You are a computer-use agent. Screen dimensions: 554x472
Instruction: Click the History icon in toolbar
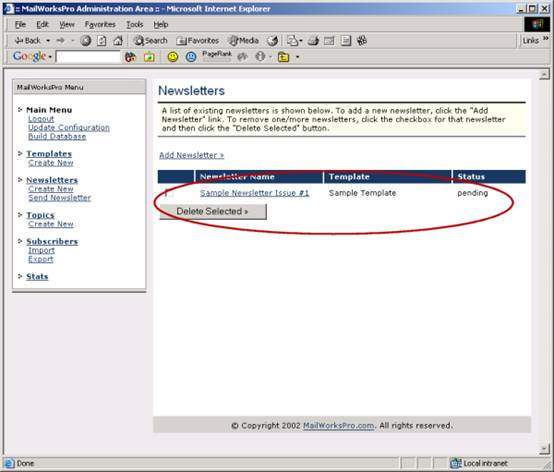pos(272,41)
